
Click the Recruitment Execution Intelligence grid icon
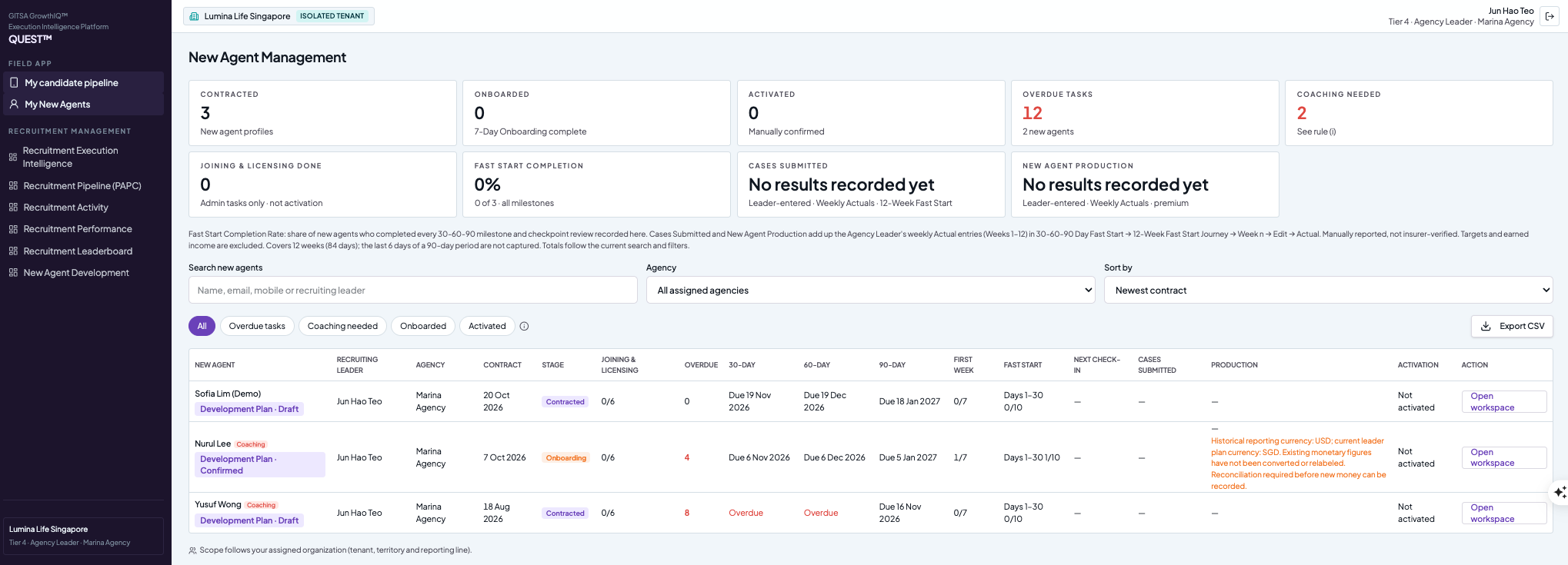[13, 157]
